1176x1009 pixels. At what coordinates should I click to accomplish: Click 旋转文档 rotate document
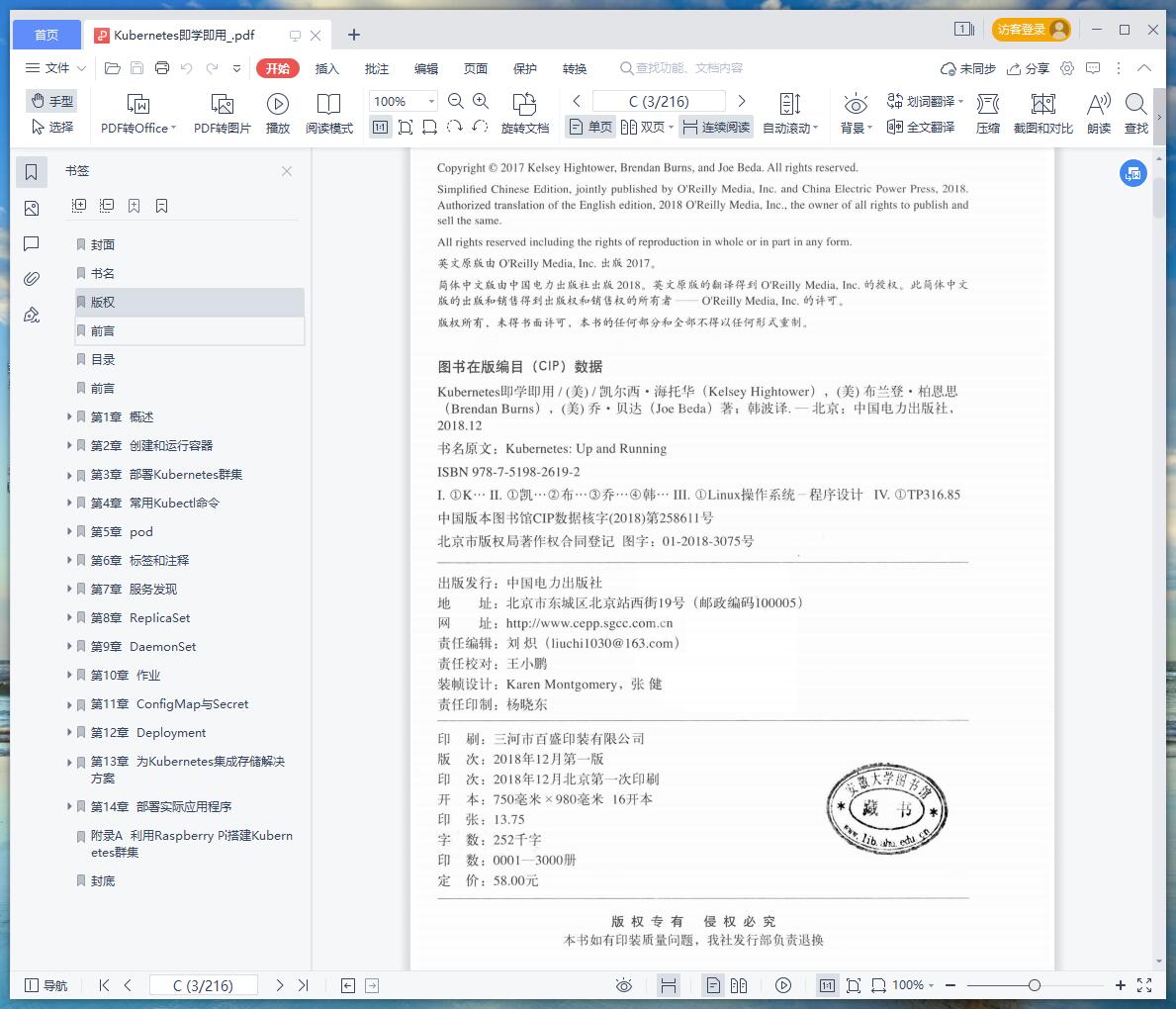tap(525, 114)
